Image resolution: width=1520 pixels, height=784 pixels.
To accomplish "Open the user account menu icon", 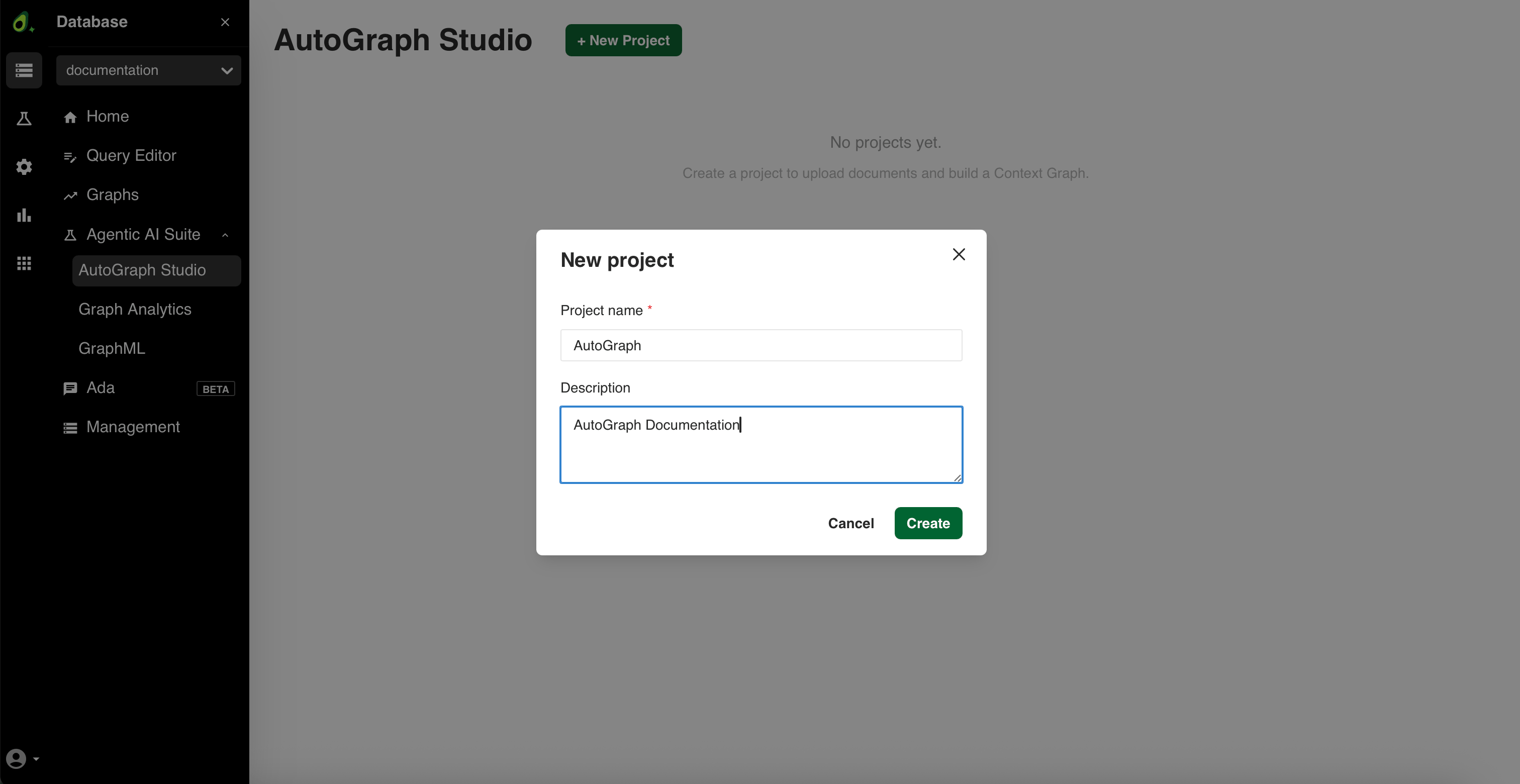I will click(23, 758).
